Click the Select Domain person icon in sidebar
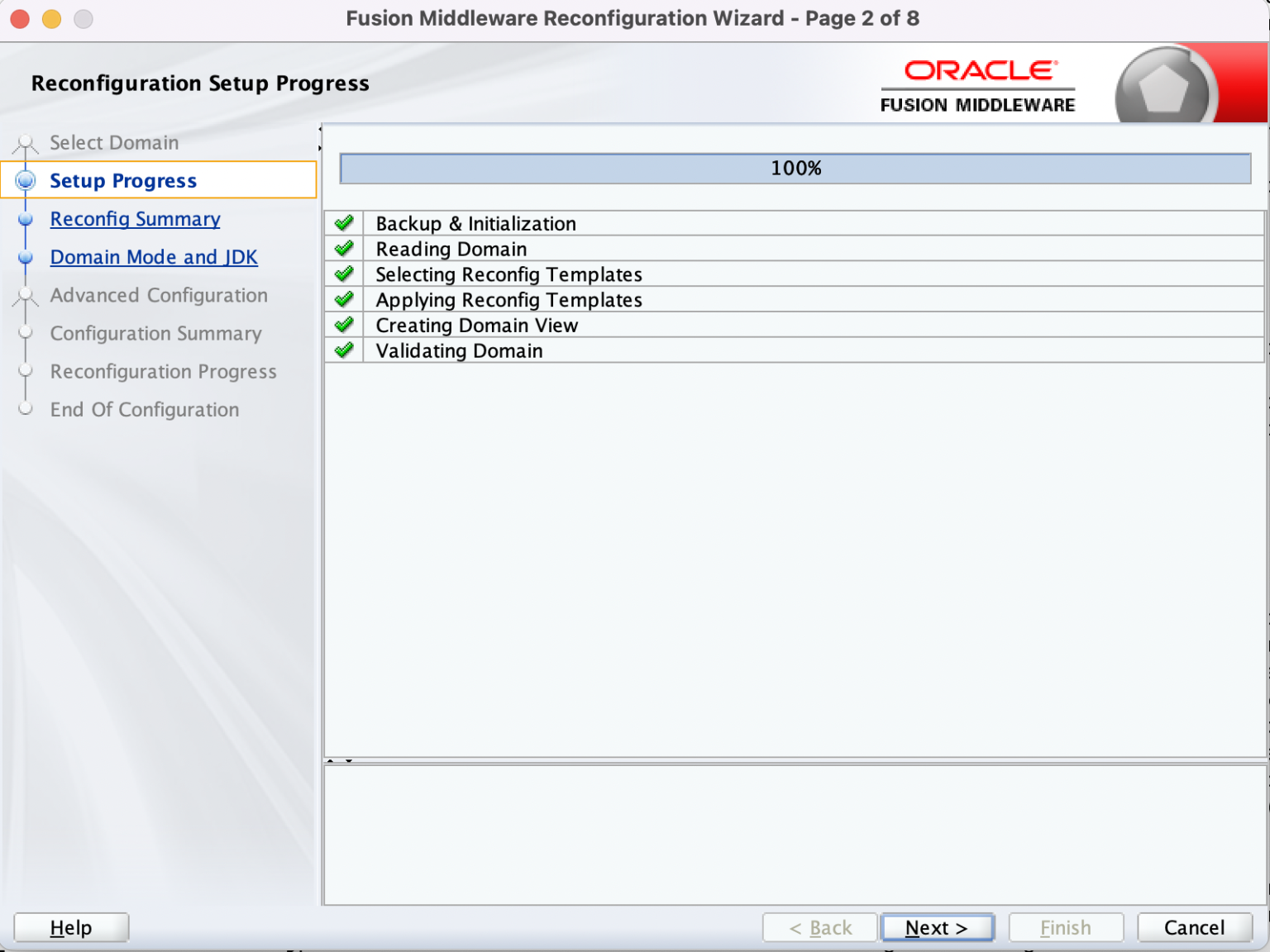 pyautogui.click(x=25, y=142)
